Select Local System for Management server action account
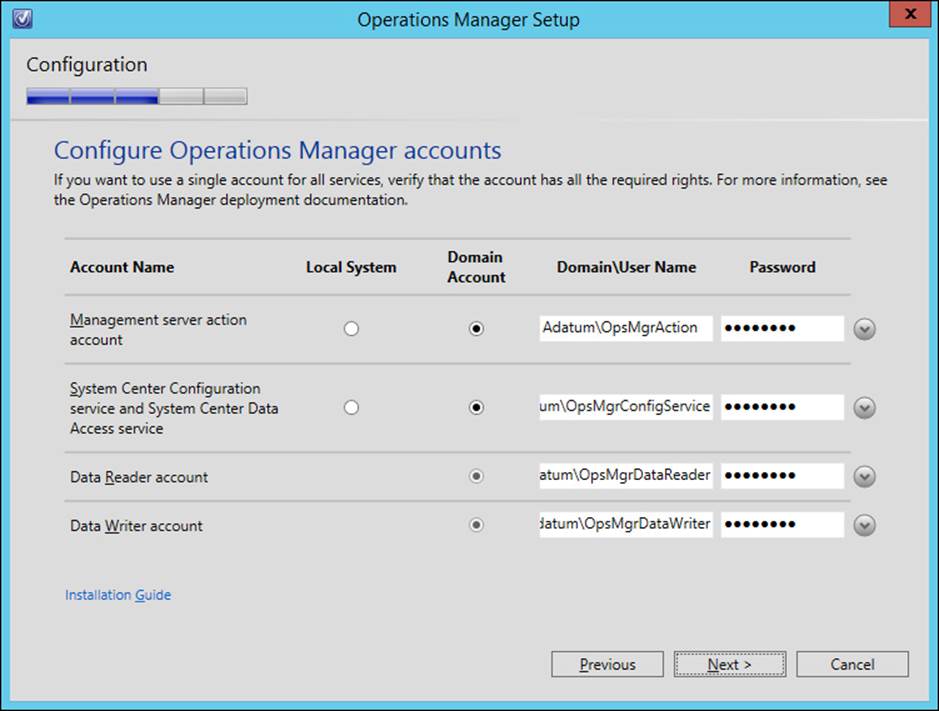Image resolution: width=939 pixels, height=711 pixels. 352,329
